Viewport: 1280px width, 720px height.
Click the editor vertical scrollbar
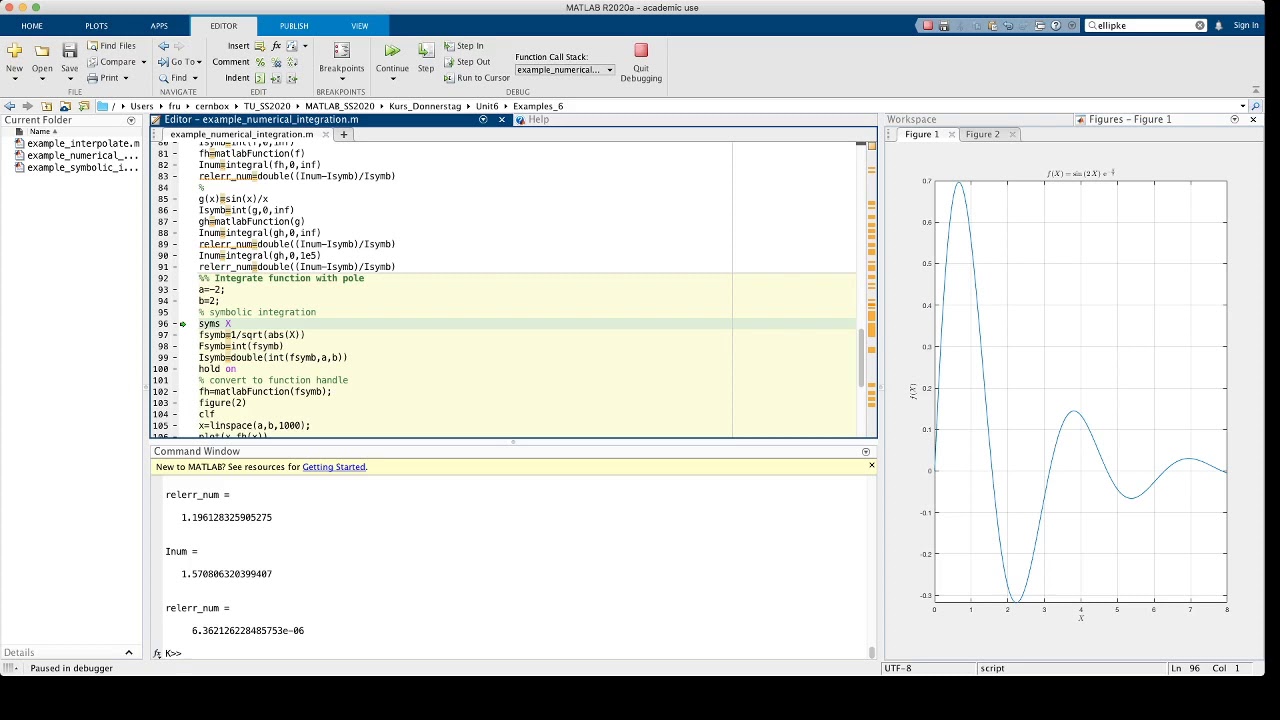[x=861, y=357]
